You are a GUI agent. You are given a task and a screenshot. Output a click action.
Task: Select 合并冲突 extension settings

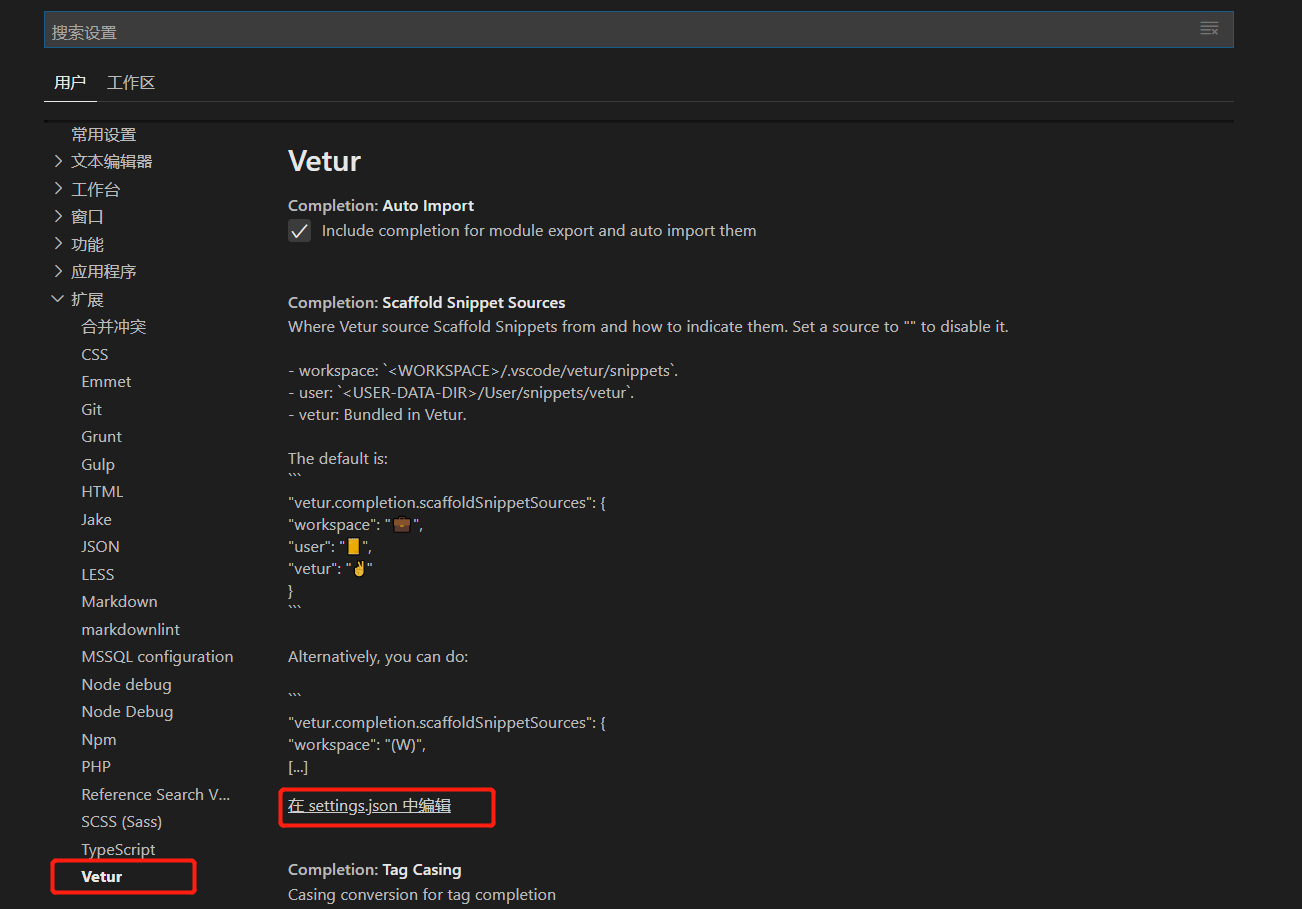(114, 327)
